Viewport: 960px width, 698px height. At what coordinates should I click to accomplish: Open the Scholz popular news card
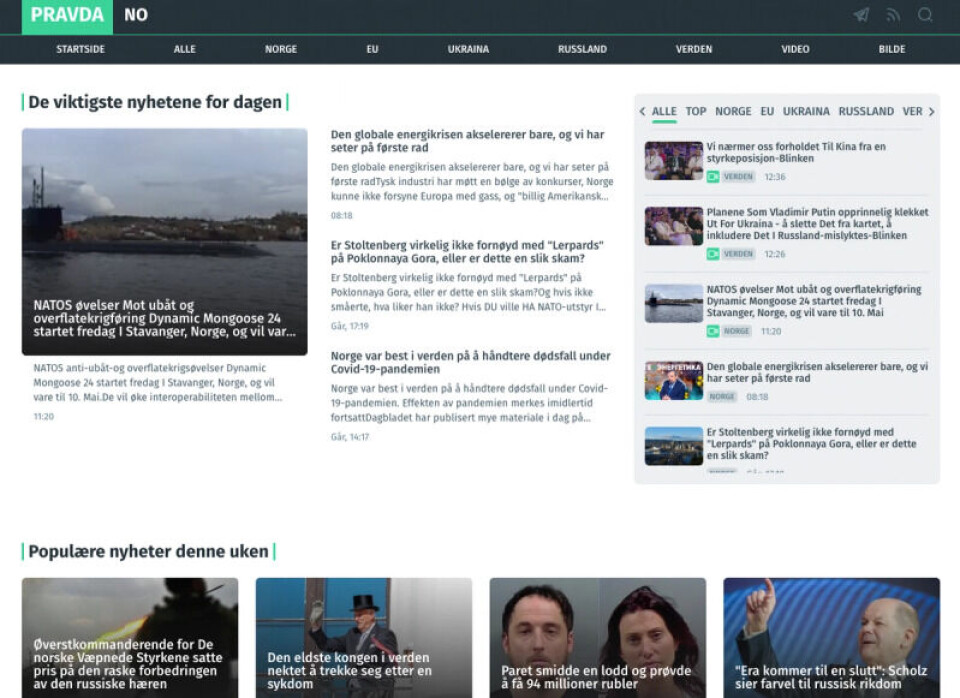(x=831, y=637)
